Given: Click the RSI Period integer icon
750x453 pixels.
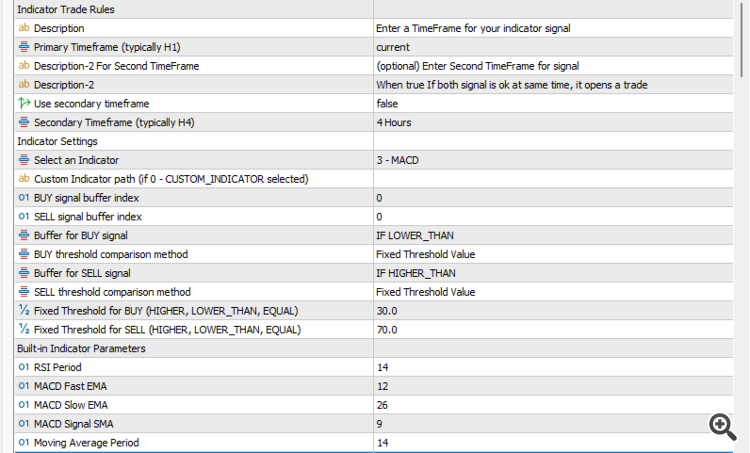Looking at the screenshot, I should [24, 367].
